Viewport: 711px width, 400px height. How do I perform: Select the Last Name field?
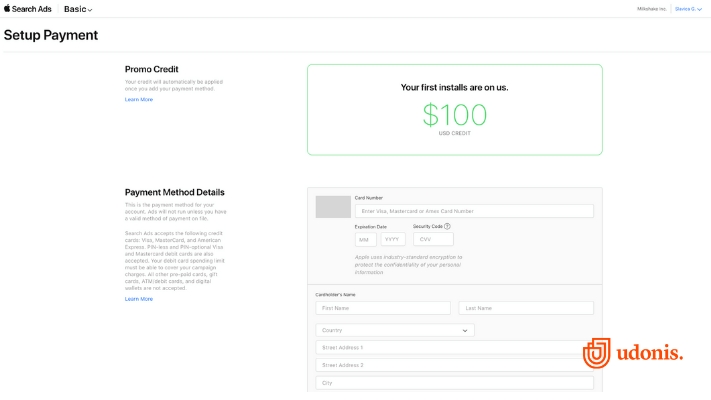tap(525, 308)
